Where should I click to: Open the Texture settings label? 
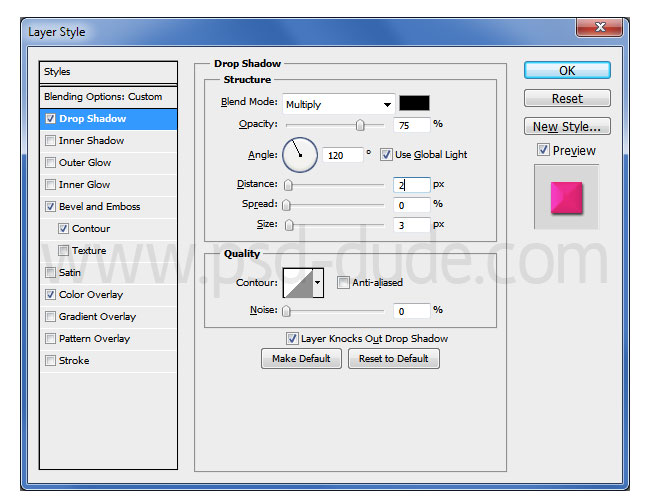pyautogui.click(x=89, y=250)
